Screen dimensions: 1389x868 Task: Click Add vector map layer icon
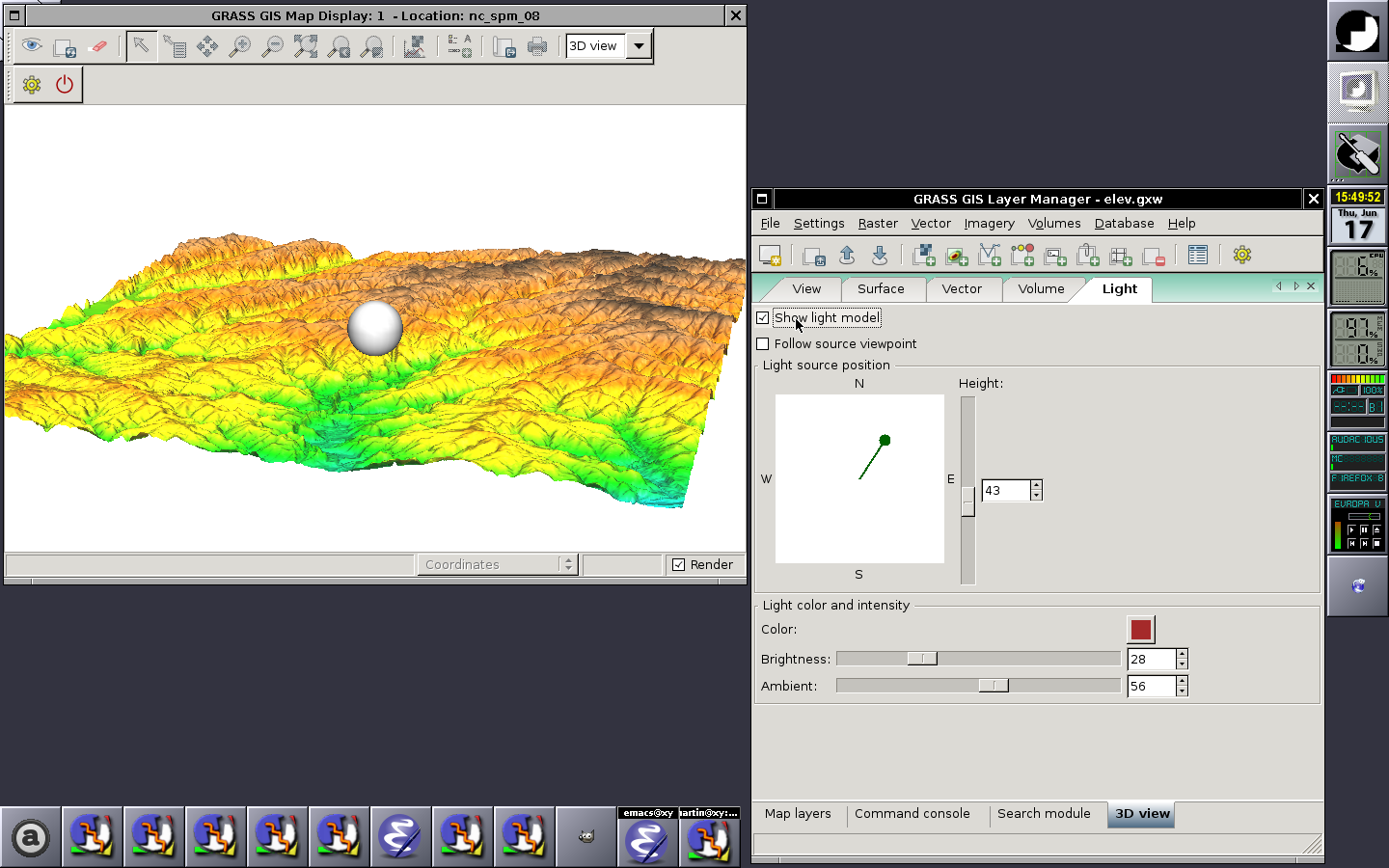[990, 256]
